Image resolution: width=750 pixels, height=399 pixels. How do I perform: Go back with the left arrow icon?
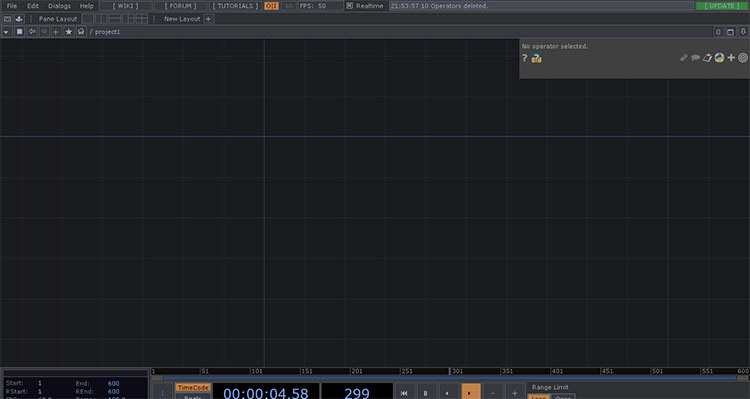point(32,32)
